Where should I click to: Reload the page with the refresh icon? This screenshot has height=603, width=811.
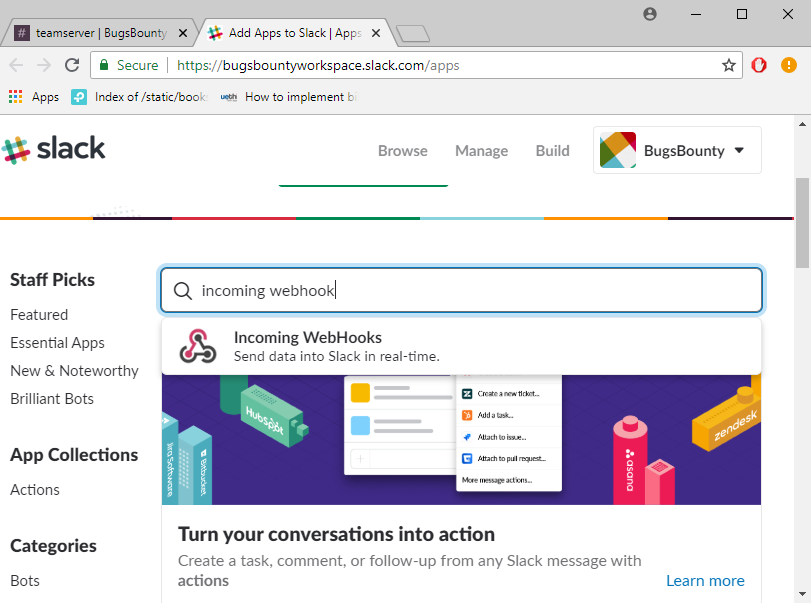point(72,65)
